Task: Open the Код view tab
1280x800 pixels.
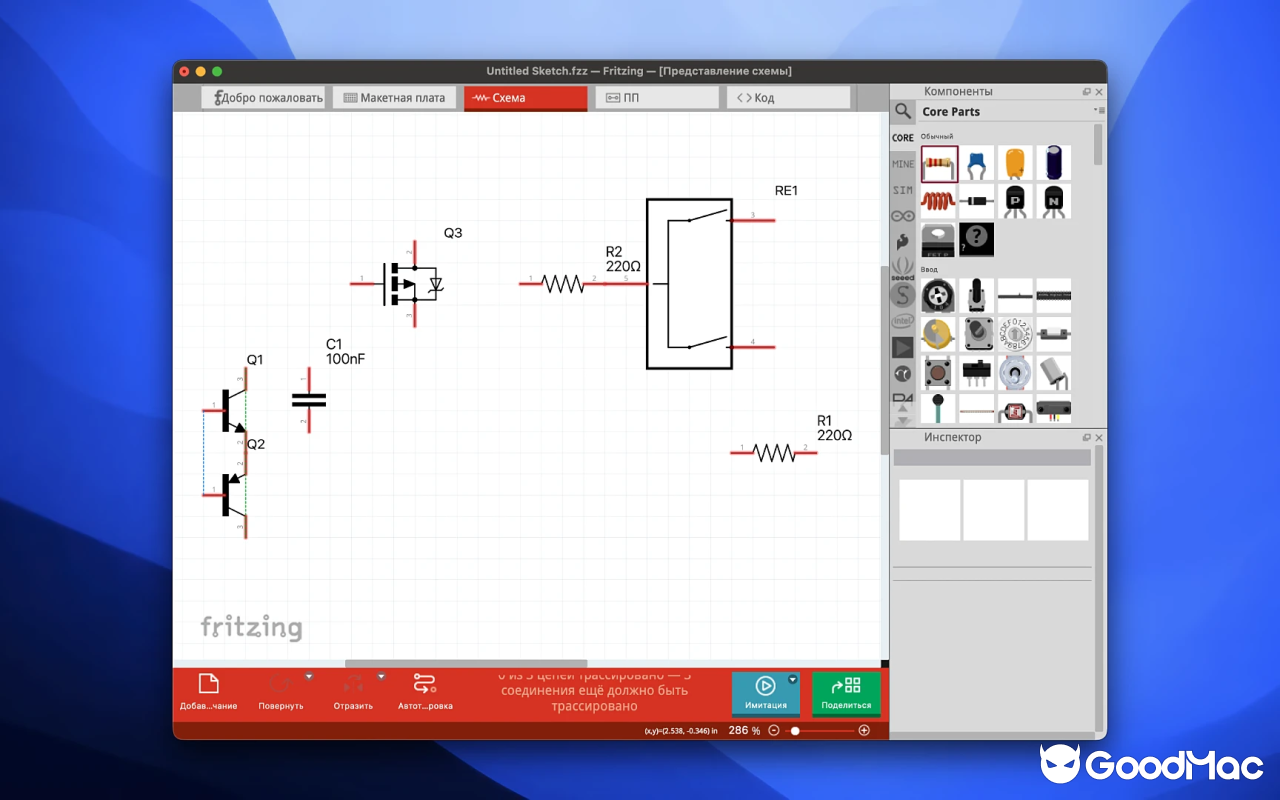Action: [788, 97]
